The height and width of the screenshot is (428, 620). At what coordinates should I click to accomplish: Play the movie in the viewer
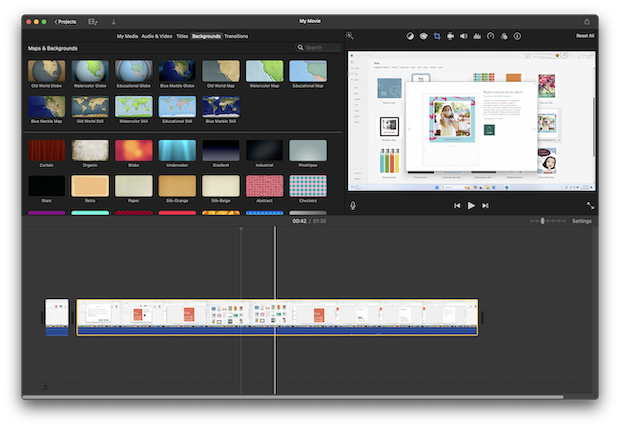click(x=471, y=205)
